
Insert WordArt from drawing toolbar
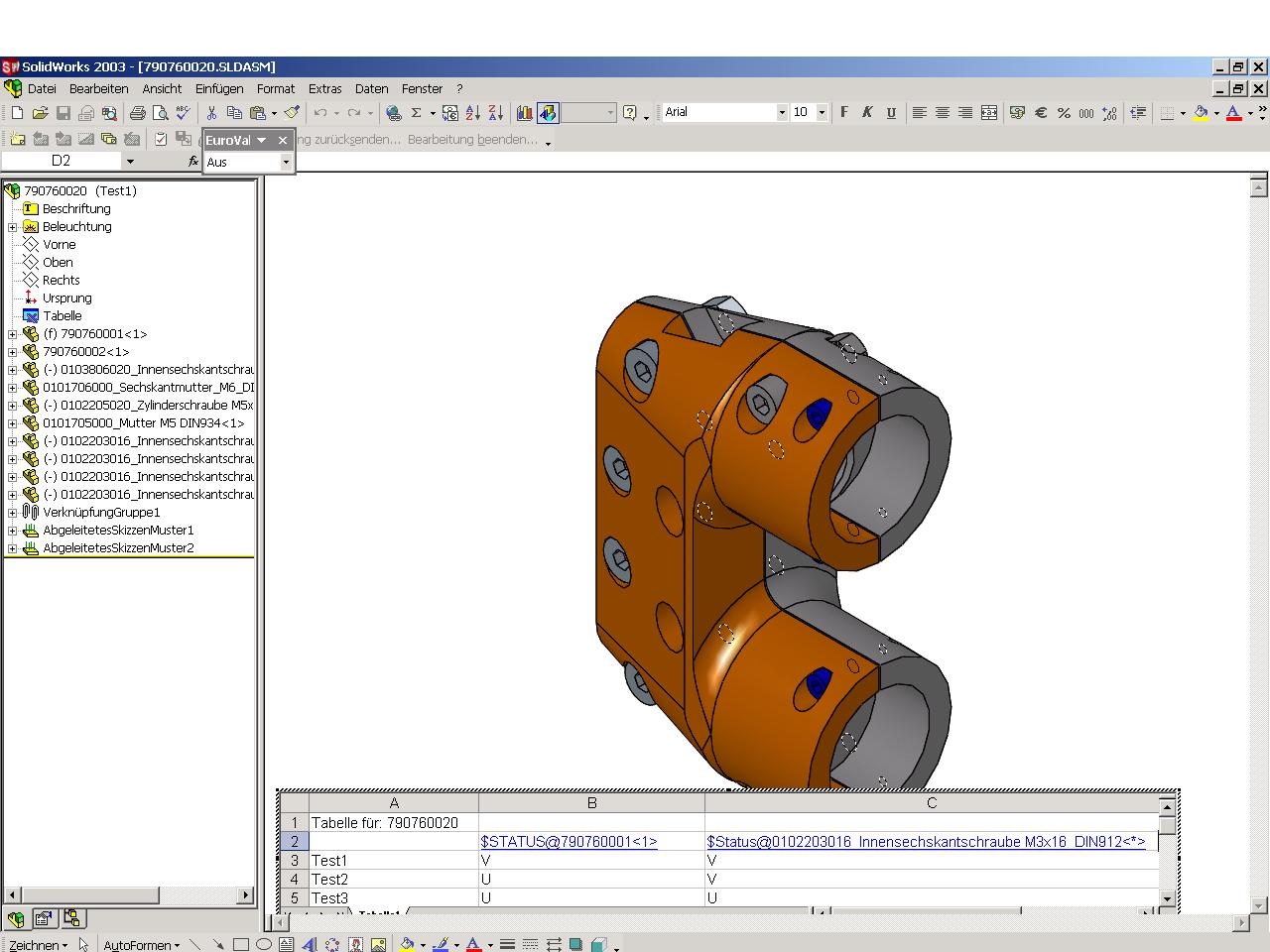[x=309, y=945]
